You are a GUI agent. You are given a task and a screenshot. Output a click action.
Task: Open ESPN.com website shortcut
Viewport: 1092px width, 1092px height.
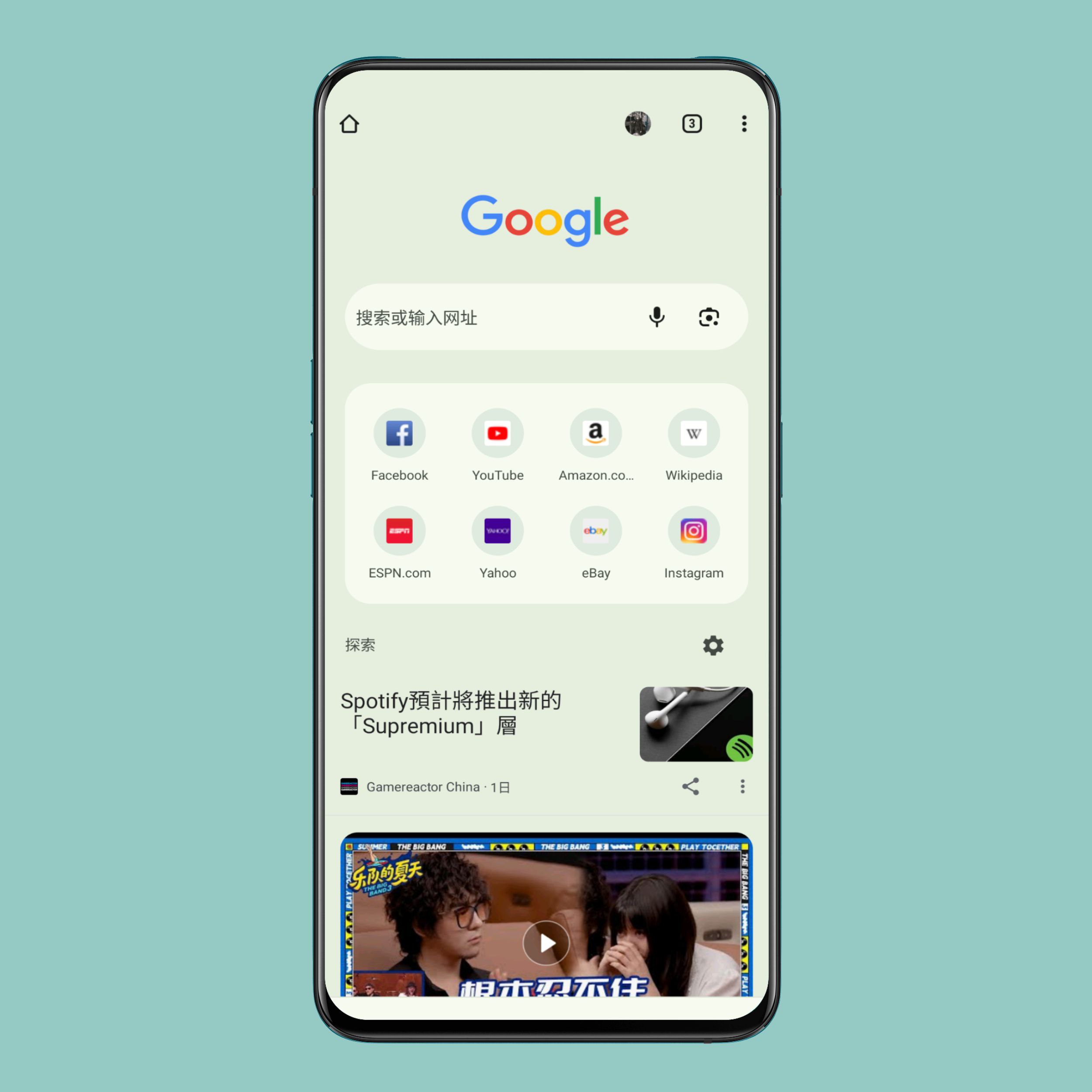400,532
